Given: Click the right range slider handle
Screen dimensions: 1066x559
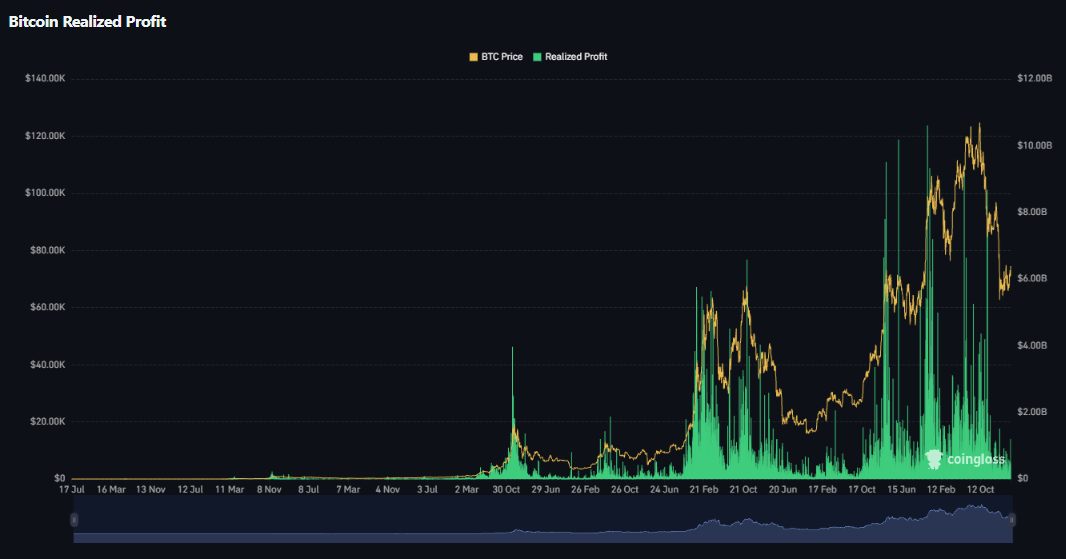Looking at the screenshot, I should pyautogui.click(x=1012, y=519).
